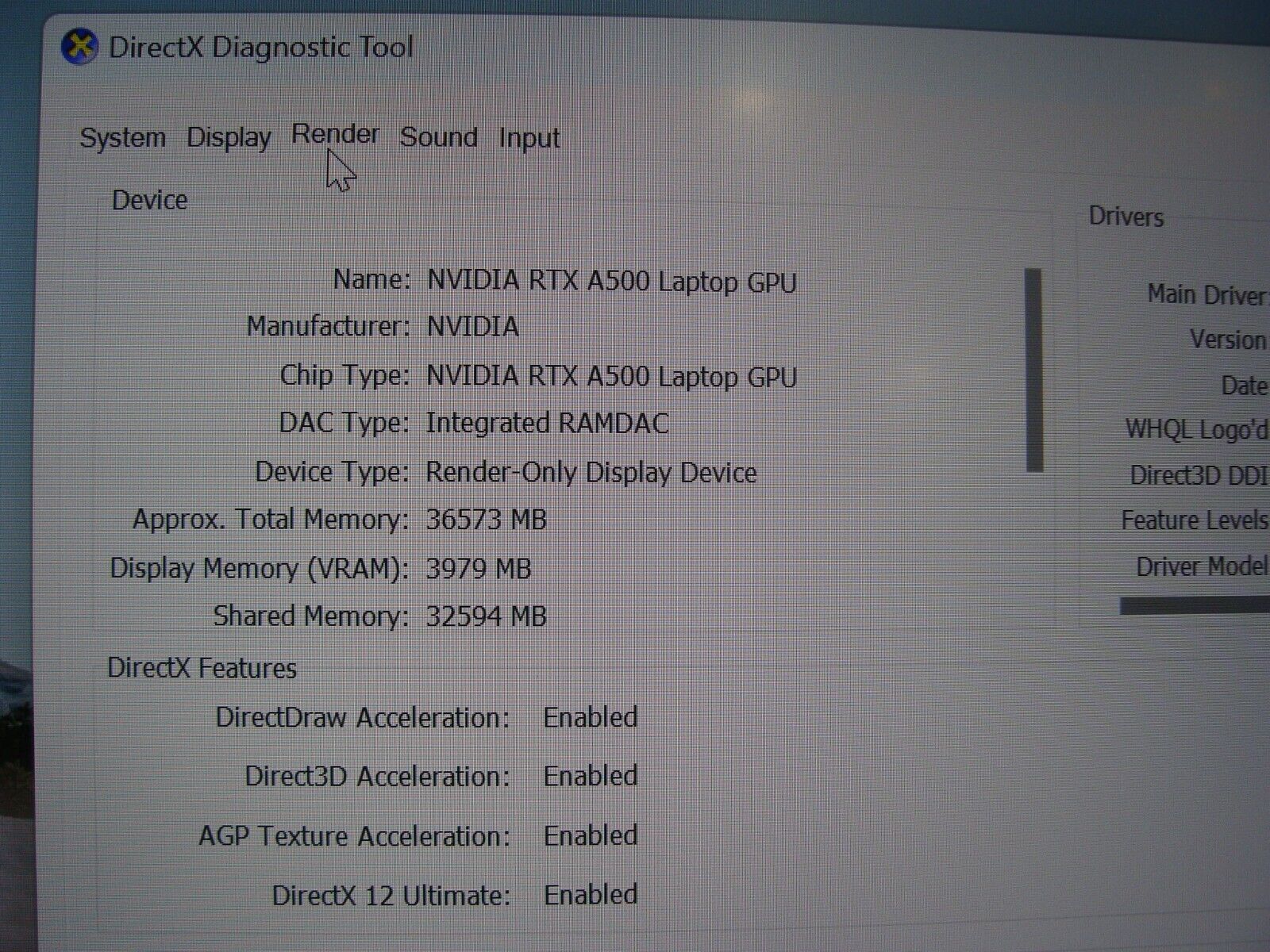This screenshot has height=952, width=1270.
Task: Select the Render tab
Action: 336,134
